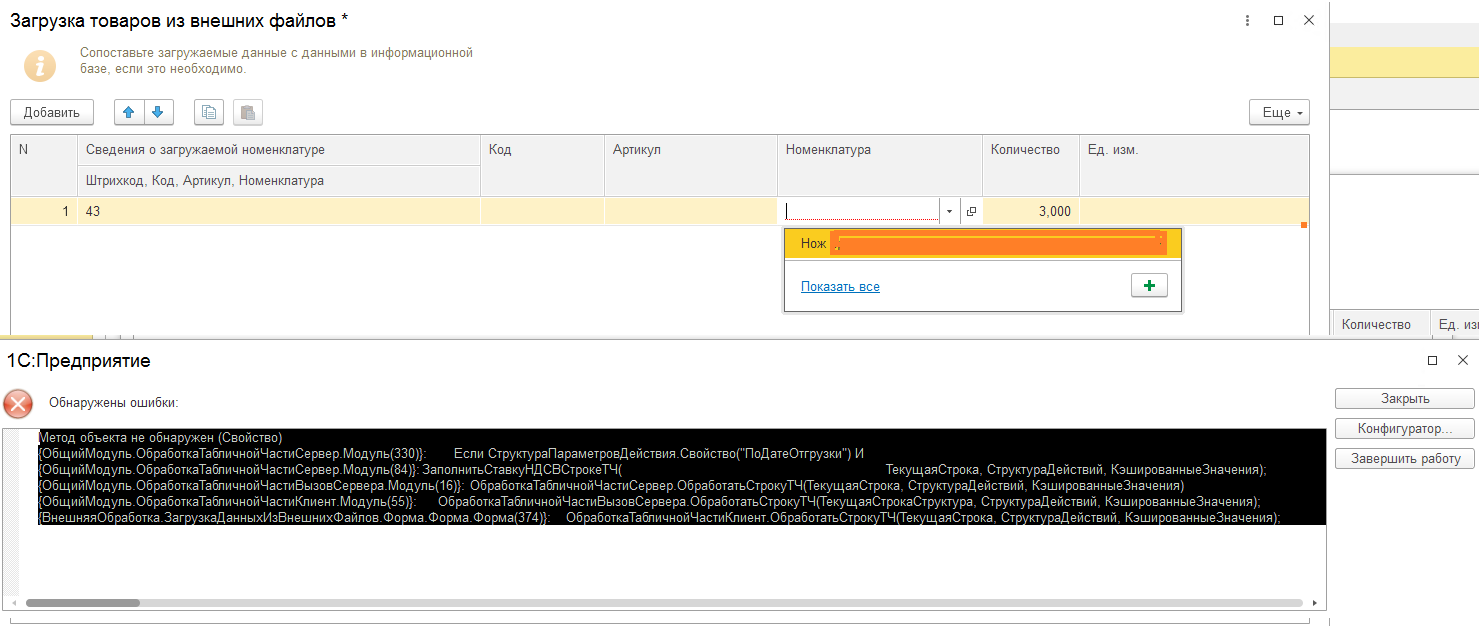Open the three-dot menu in window title
Image resolution: width=1479 pixels, height=626 pixels.
pyautogui.click(x=1247, y=20)
